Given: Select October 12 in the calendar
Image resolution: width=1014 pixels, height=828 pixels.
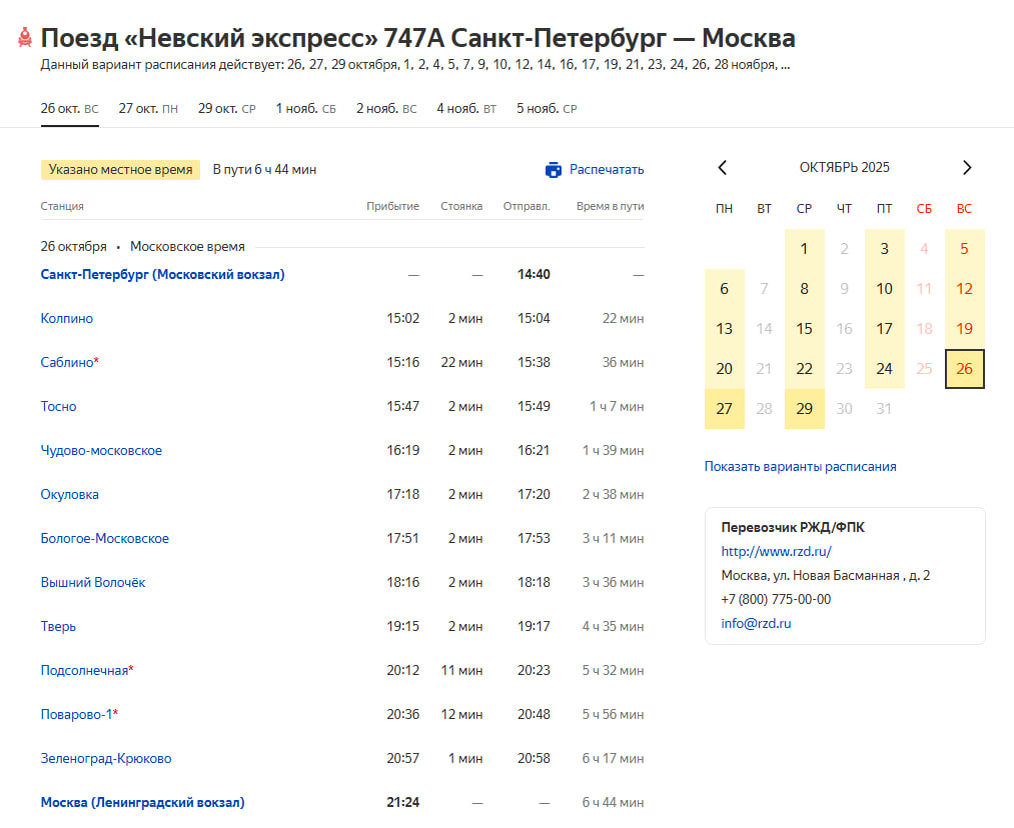Looking at the screenshot, I should pyautogui.click(x=964, y=289).
